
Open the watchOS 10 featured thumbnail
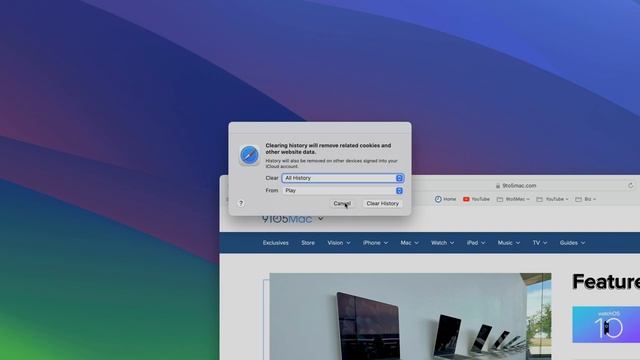coord(606,324)
